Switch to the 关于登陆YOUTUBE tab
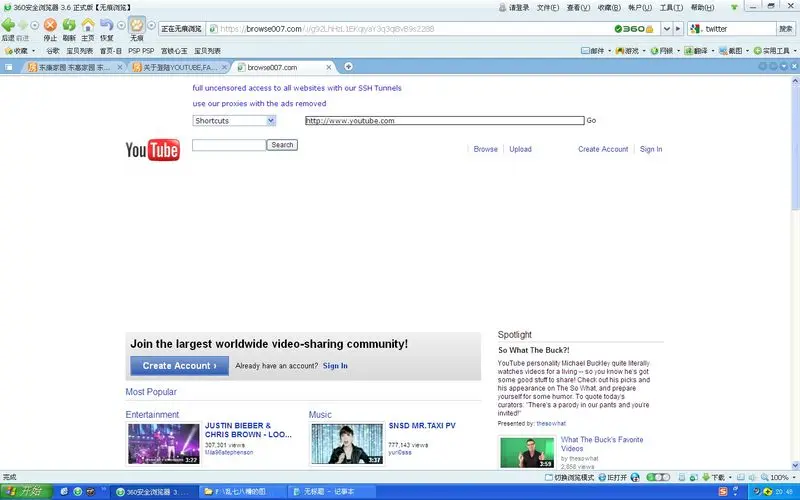This screenshot has height=500, width=800. 180,67
